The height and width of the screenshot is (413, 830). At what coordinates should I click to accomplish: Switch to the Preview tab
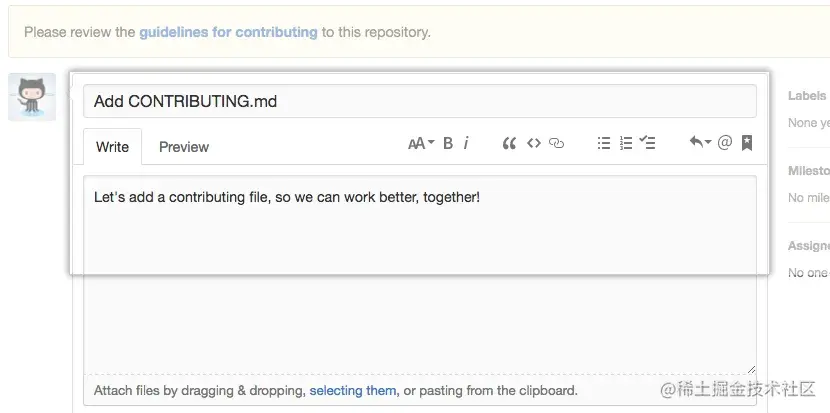[x=184, y=147]
